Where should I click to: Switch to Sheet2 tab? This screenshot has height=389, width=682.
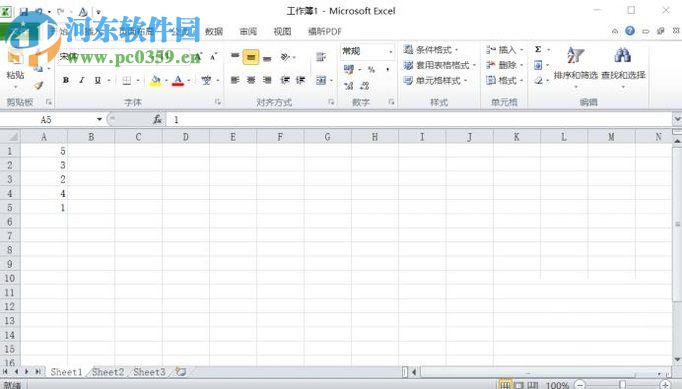pyautogui.click(x=108, y=372)
